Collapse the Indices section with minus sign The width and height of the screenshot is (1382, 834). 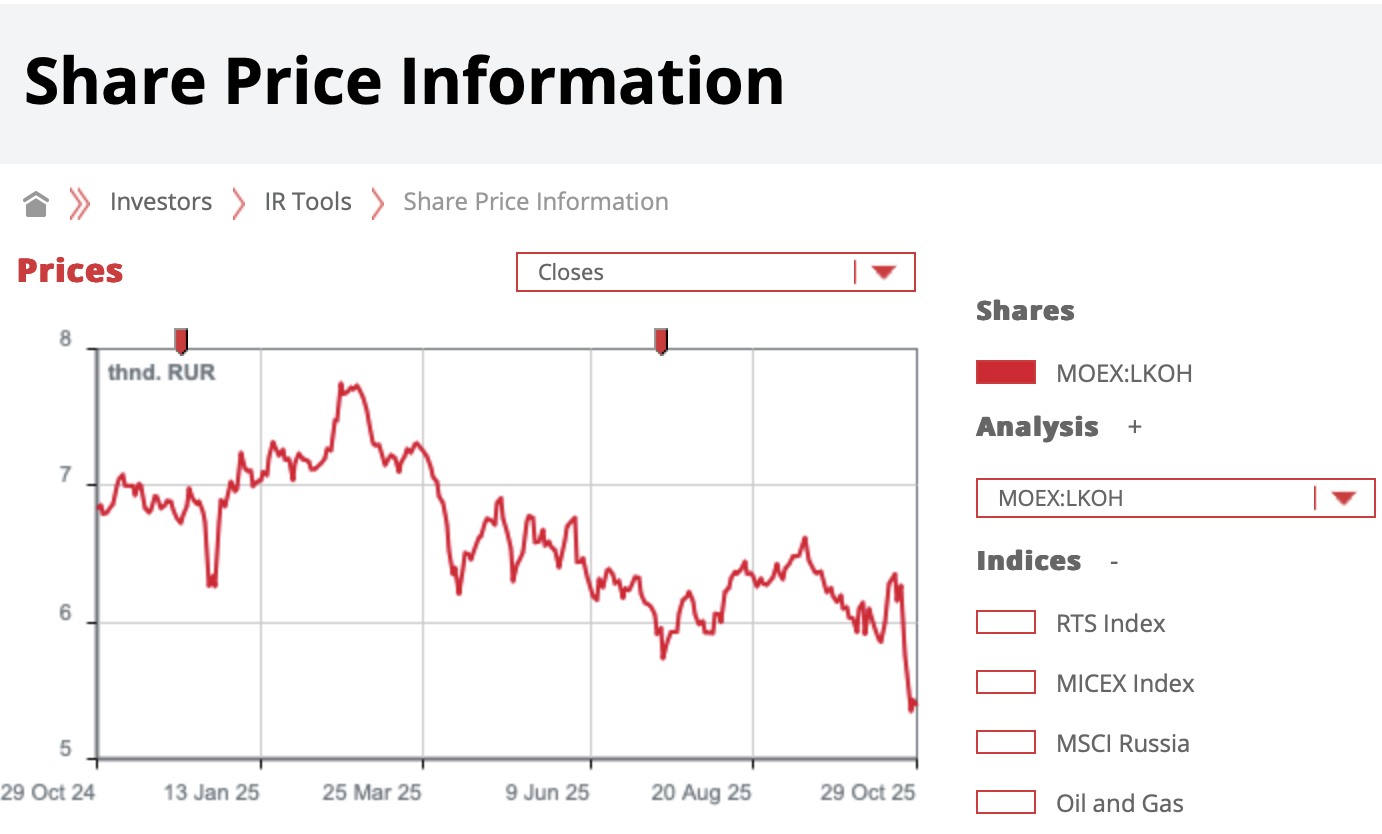point(1114,562)
